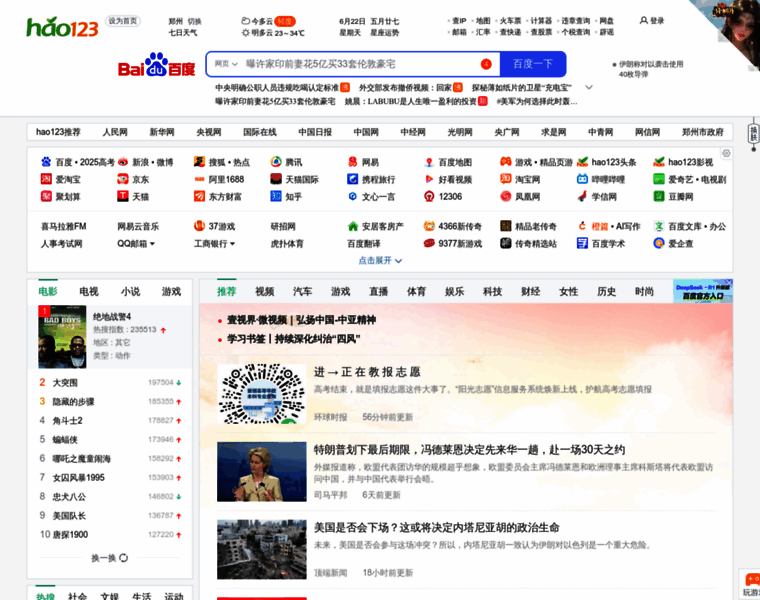Click the 设为首页 button
This screenshot has width=760, height=600.
(x=123, y=21)
